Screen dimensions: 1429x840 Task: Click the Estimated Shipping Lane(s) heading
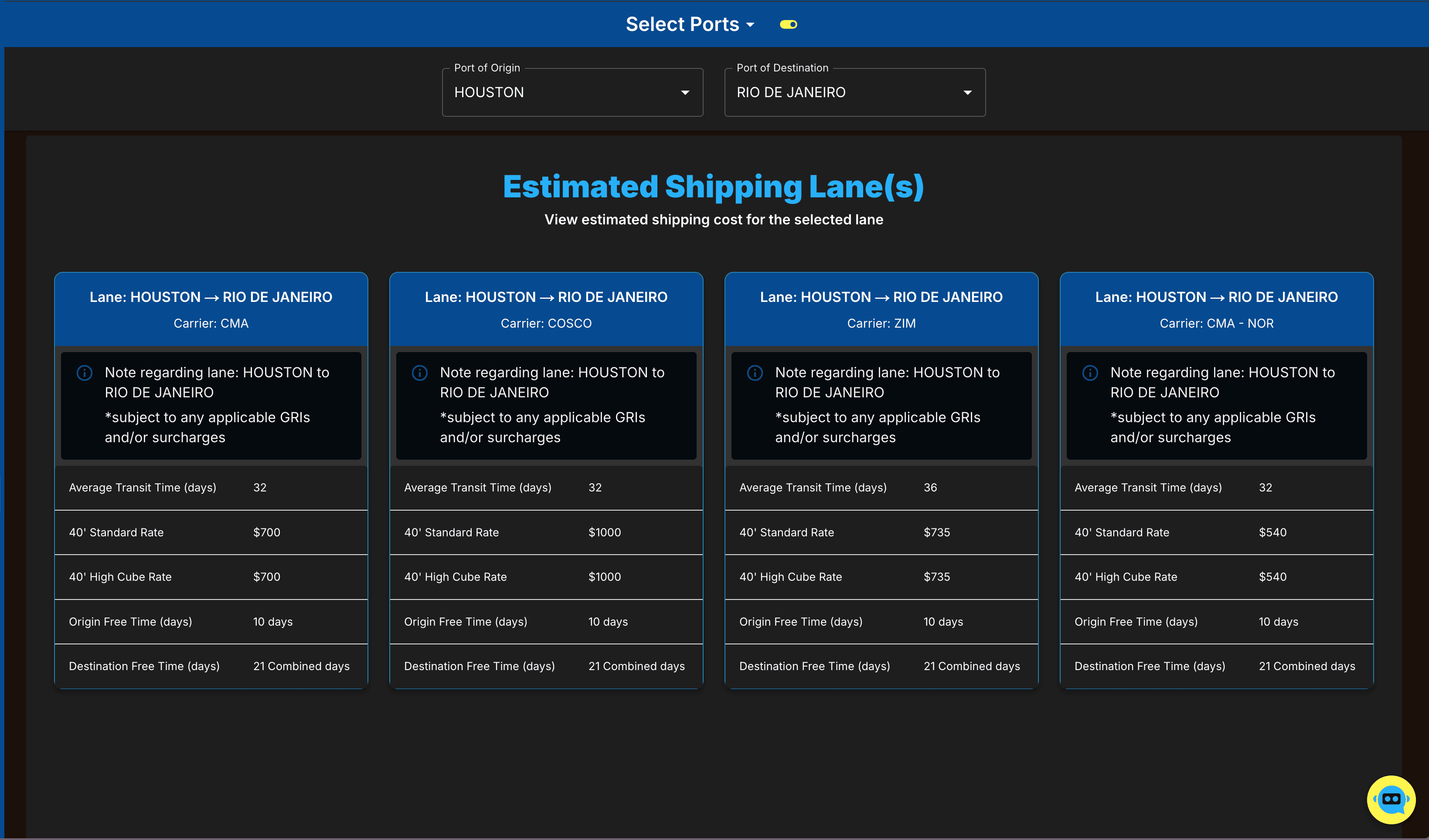click(713, 186)
